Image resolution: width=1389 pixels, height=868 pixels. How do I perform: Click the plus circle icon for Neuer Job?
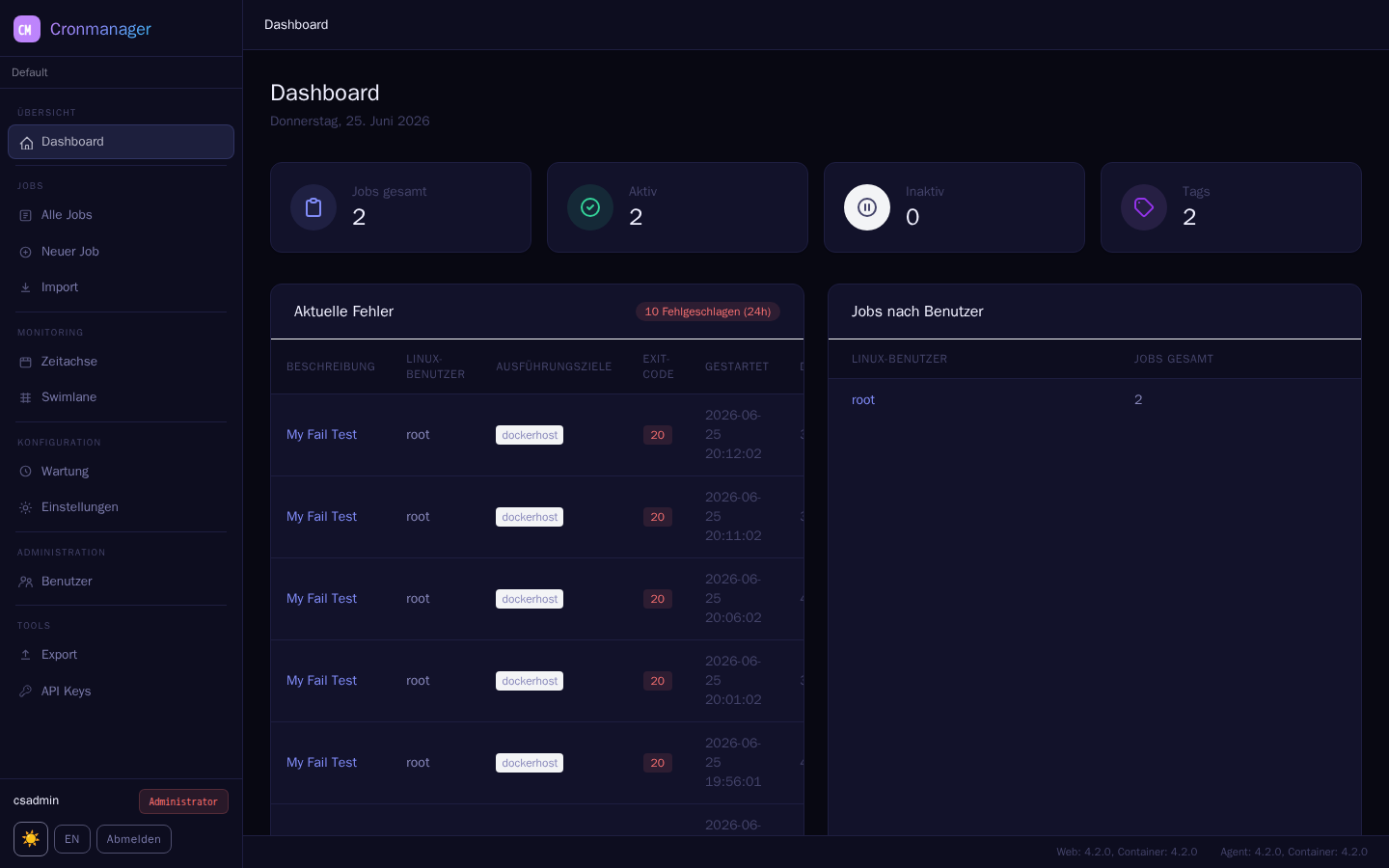coord(26,252)
